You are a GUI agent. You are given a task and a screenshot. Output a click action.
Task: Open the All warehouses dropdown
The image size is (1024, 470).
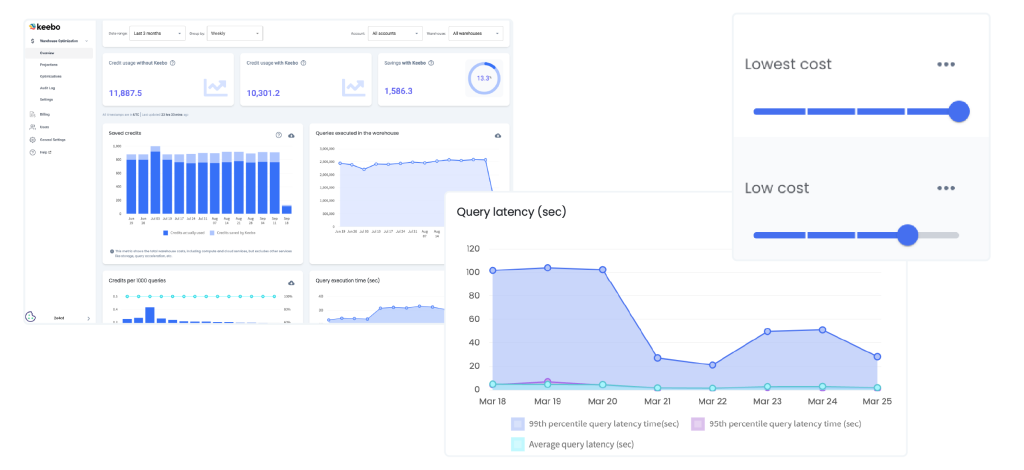pyautogui.click(x=477, y=33)
